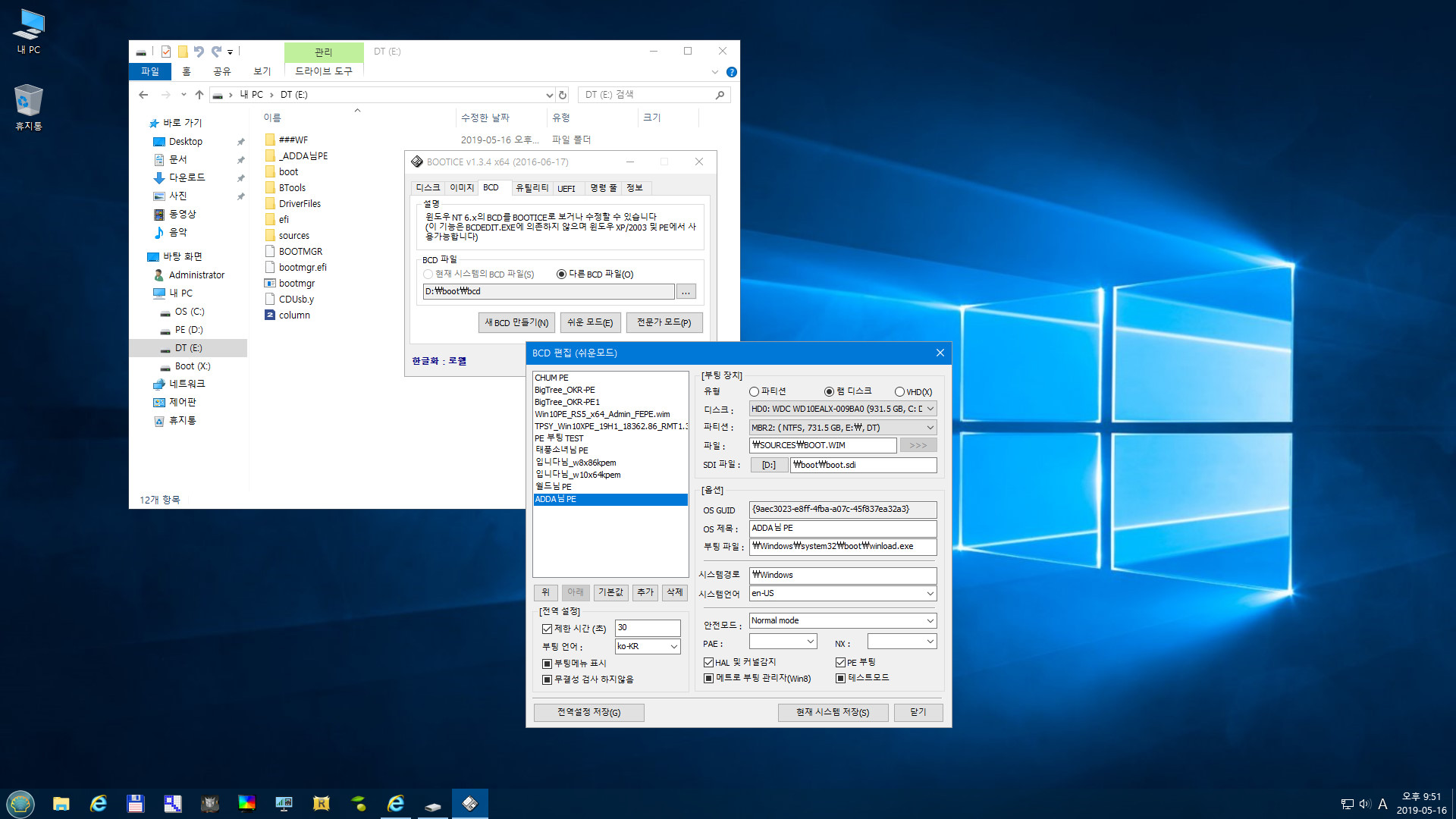Viewport: 1456px width, 819px height.
Task: Open the 안전모드 Normal mode dropdown
Action: [x=843, y=621]
